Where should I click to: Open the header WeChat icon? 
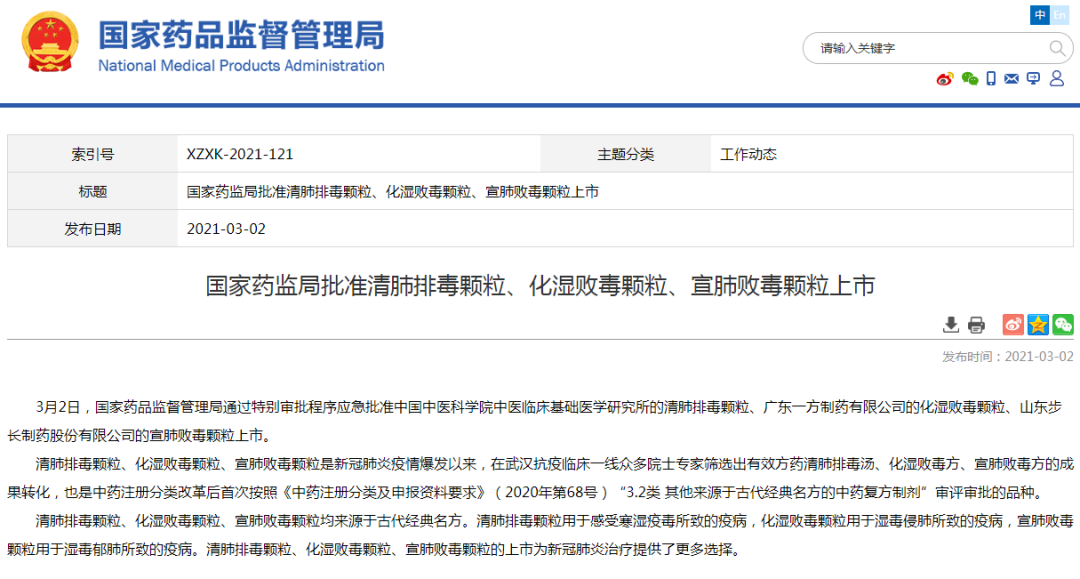tap(969, 79)
